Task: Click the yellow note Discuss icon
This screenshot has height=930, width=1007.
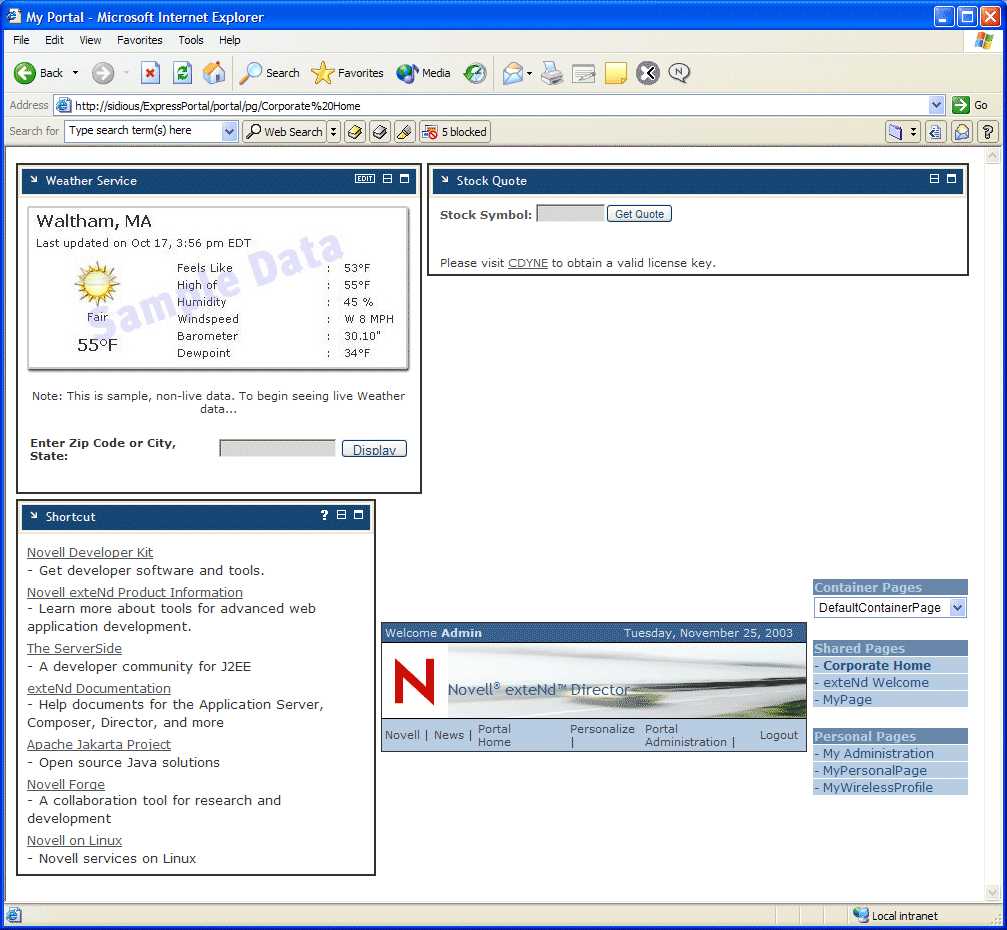Action: (615, 73)
